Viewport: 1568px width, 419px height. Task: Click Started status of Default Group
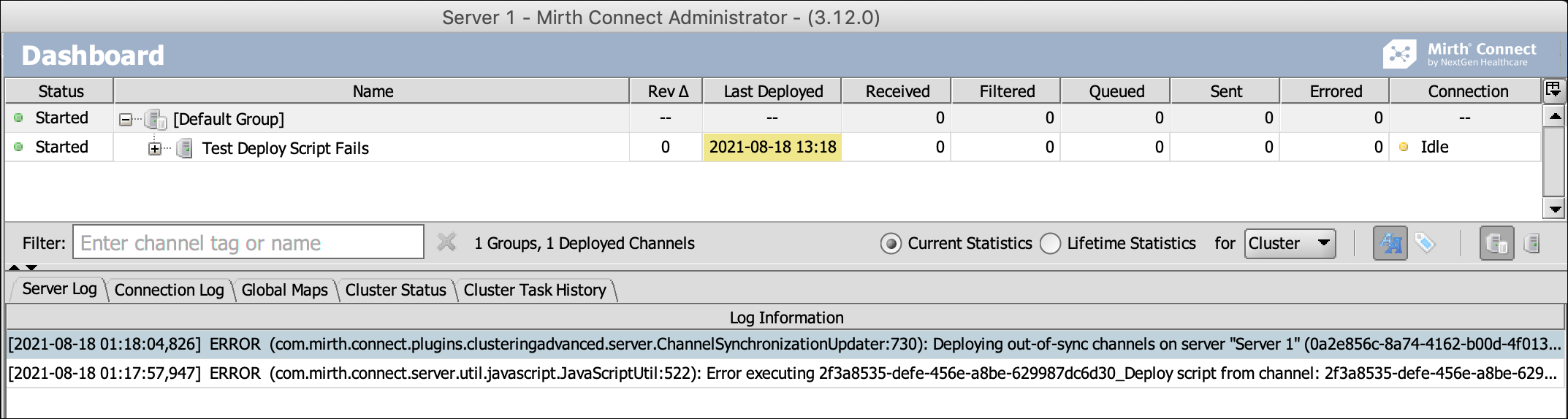pos(61,118)
